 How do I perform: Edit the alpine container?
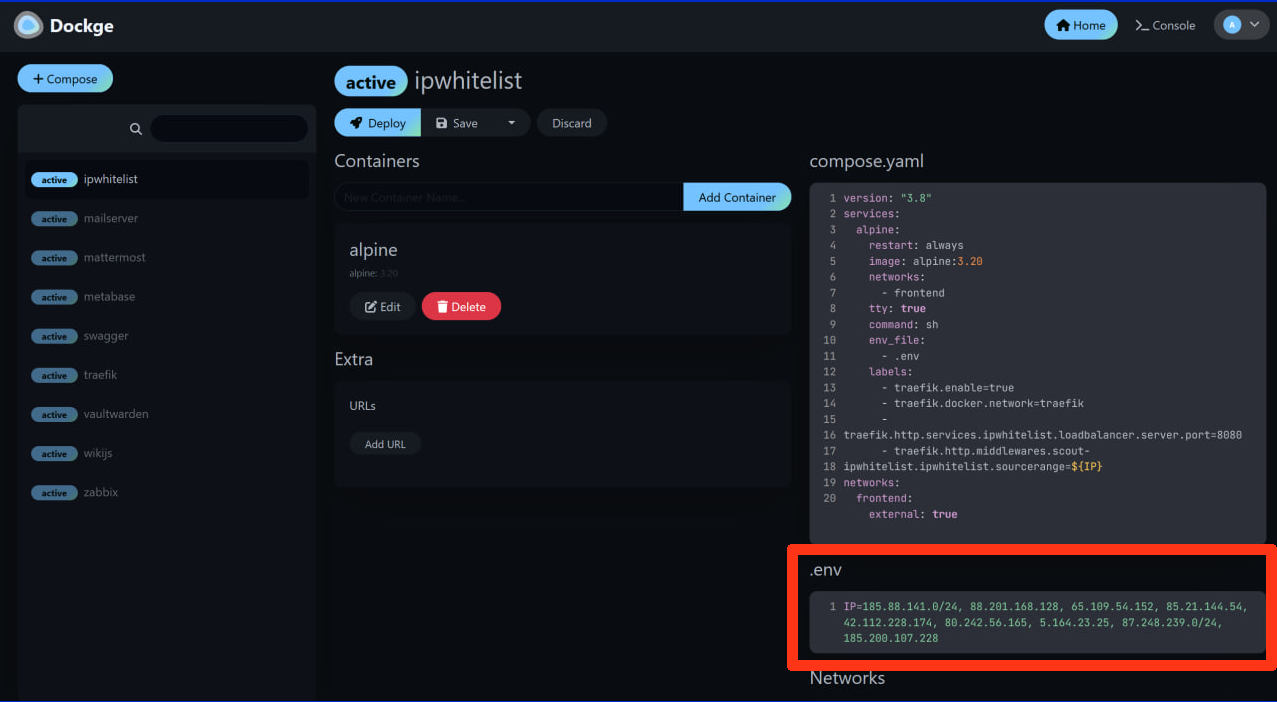[x=382, y=307]
